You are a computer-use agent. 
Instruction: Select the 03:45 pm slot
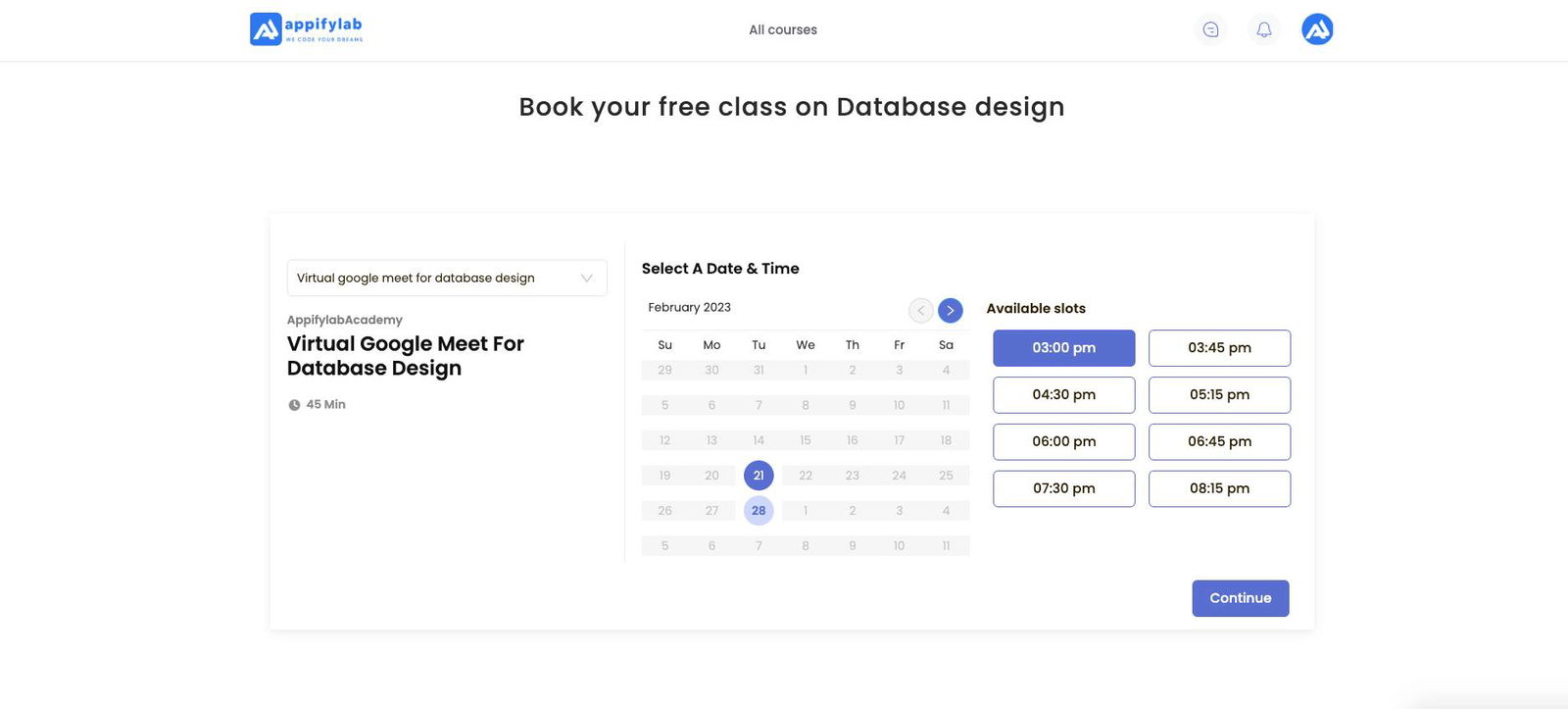(1219, 348)
